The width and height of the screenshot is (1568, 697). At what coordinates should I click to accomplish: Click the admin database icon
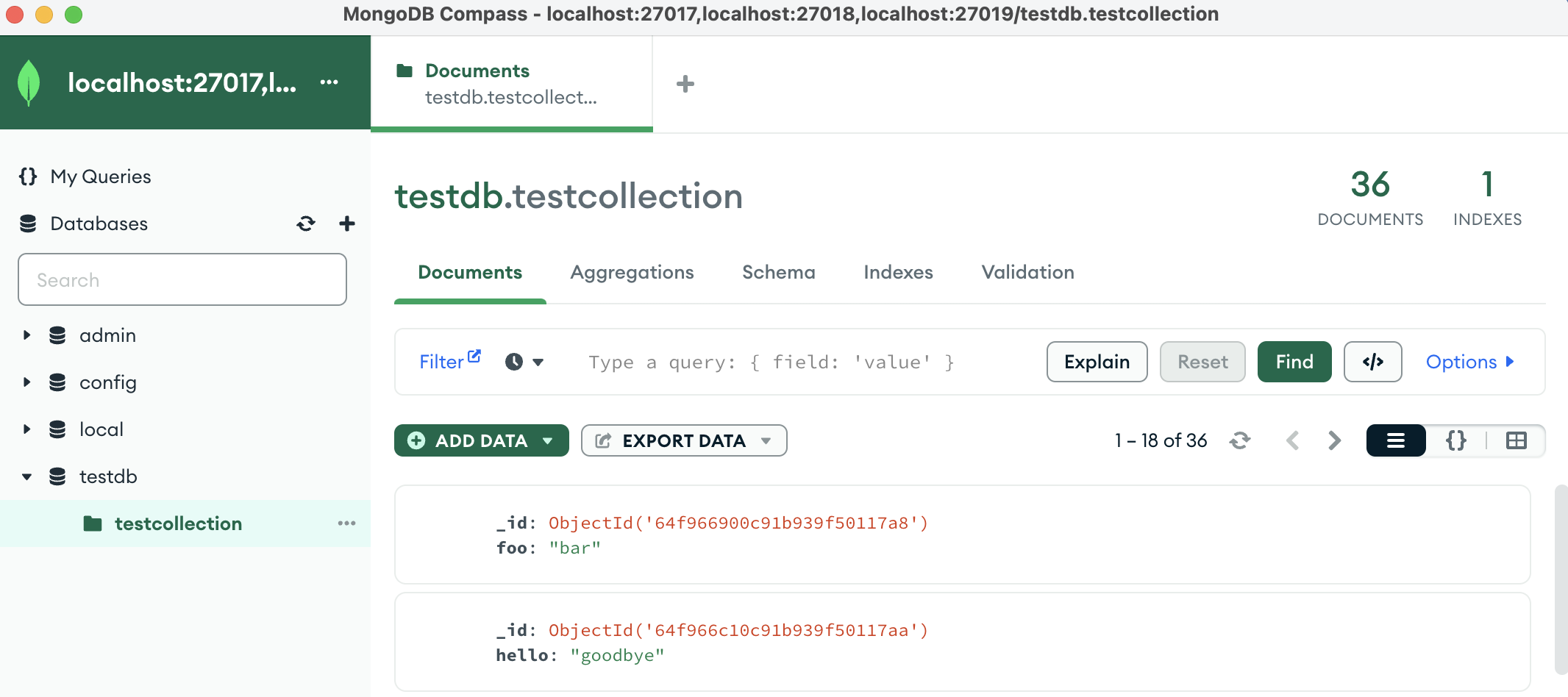57,335
